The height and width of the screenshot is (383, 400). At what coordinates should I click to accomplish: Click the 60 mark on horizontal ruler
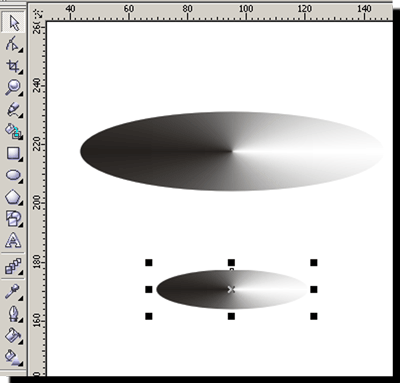click(x=129, y=9)
